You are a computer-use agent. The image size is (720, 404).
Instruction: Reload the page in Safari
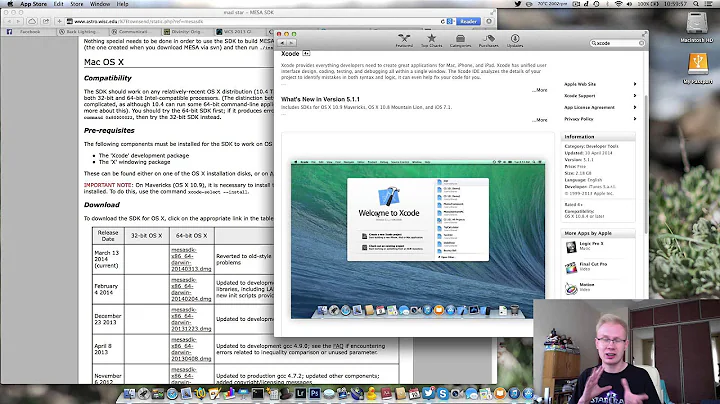[443, 21]
